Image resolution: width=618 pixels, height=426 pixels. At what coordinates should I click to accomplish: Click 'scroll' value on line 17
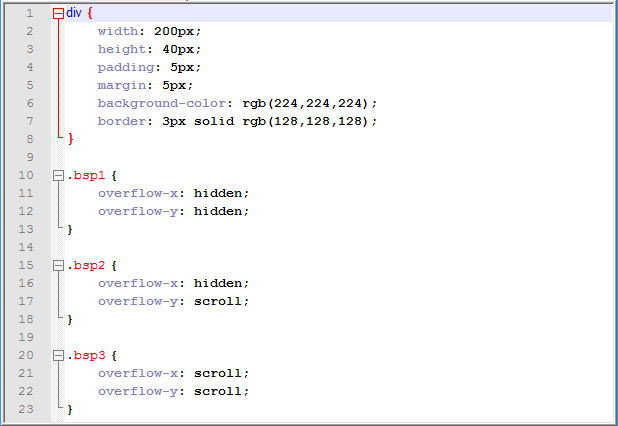[218, 301]
